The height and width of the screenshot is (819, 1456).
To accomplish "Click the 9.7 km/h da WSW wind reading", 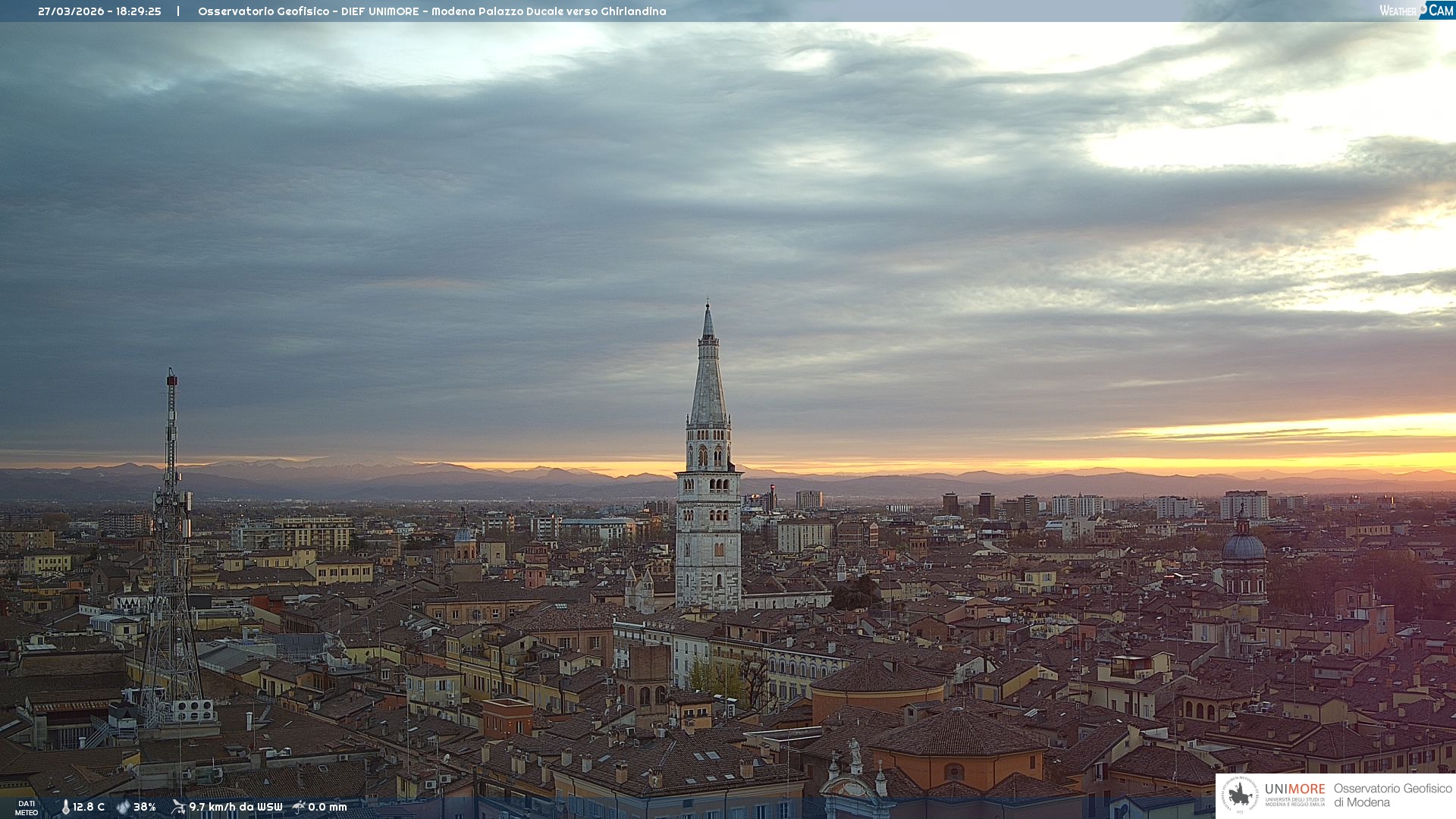I will tap(235, 807).
